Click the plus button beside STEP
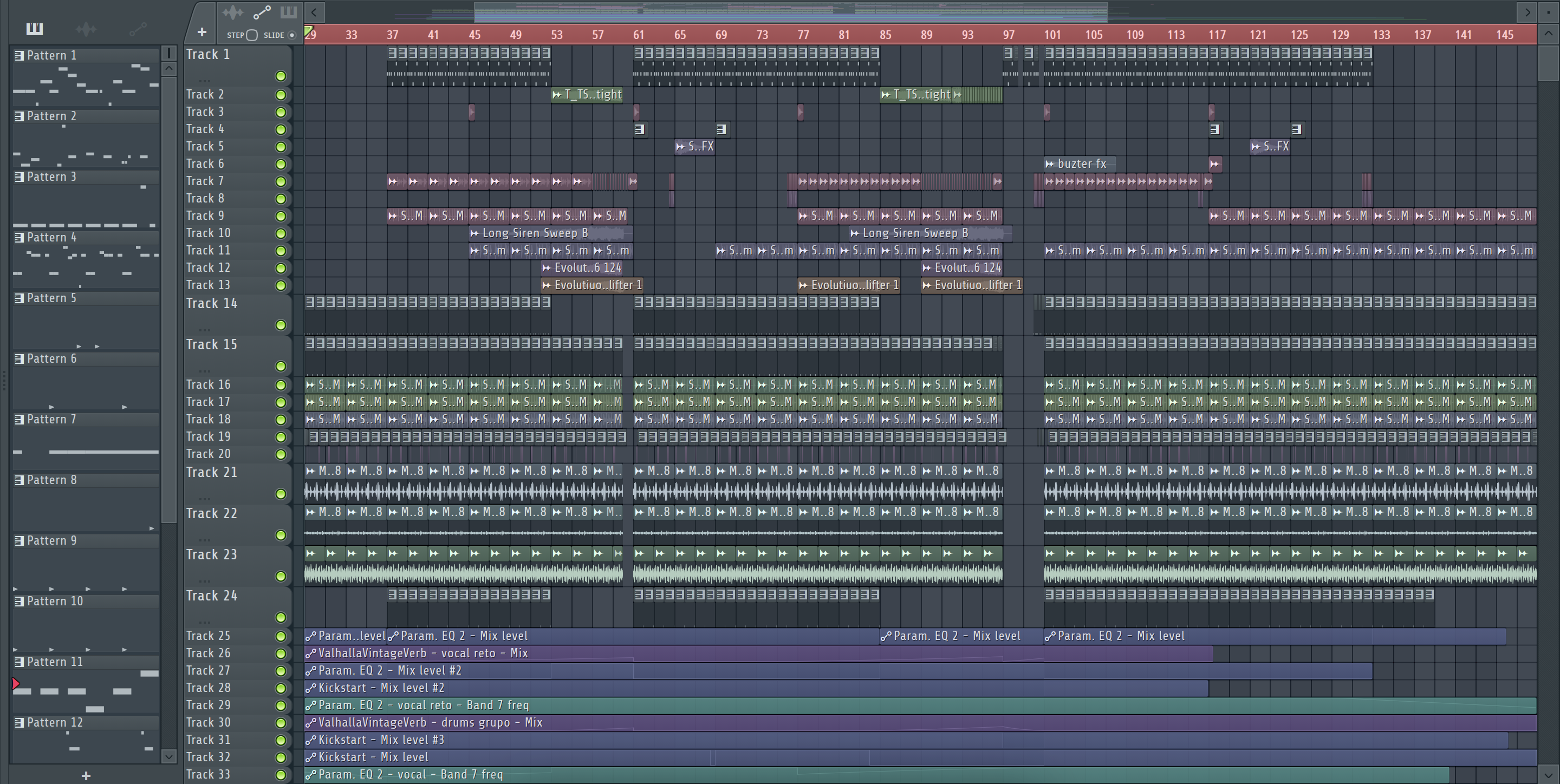The image size is (1560, 784). (x=201, y=32)
